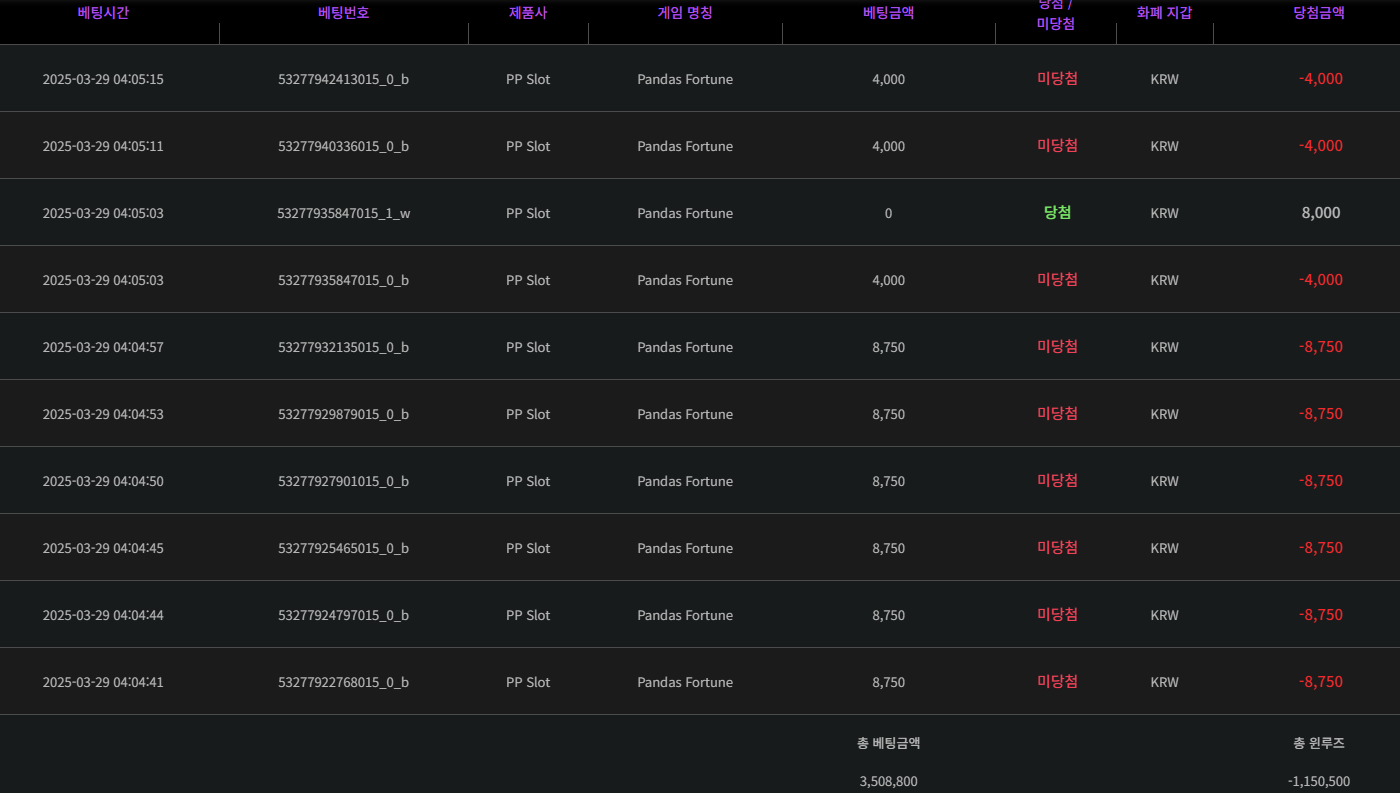This screenshot has width=1400, height=793.
Task: Click the 04:04:44 bet timestamp
Action: [x=103, y=615]
